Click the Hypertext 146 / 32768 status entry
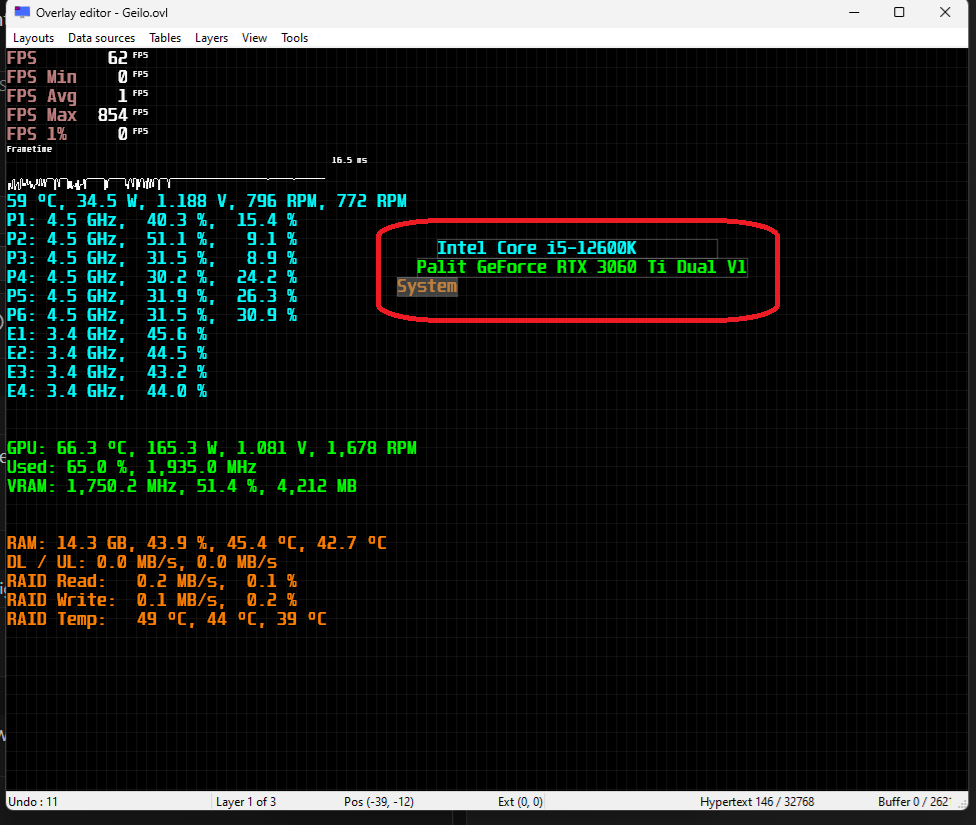The width and height of the screenshot is (976, 825). coord(757,802)
